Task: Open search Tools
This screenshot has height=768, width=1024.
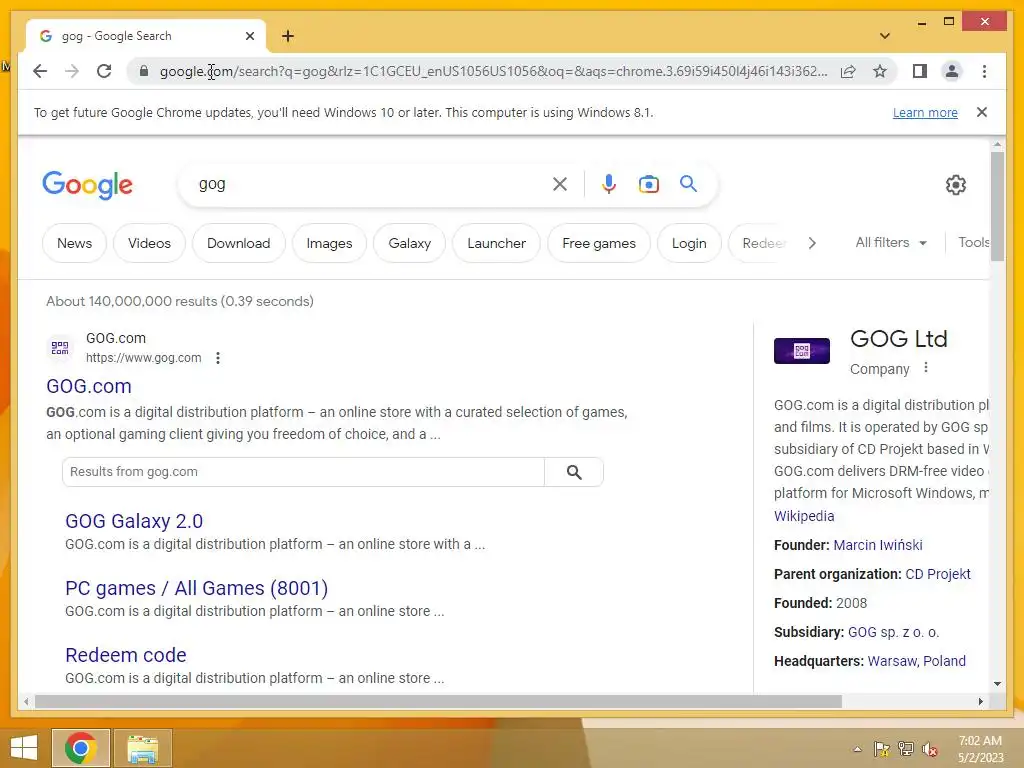Action: pos(973,242)
